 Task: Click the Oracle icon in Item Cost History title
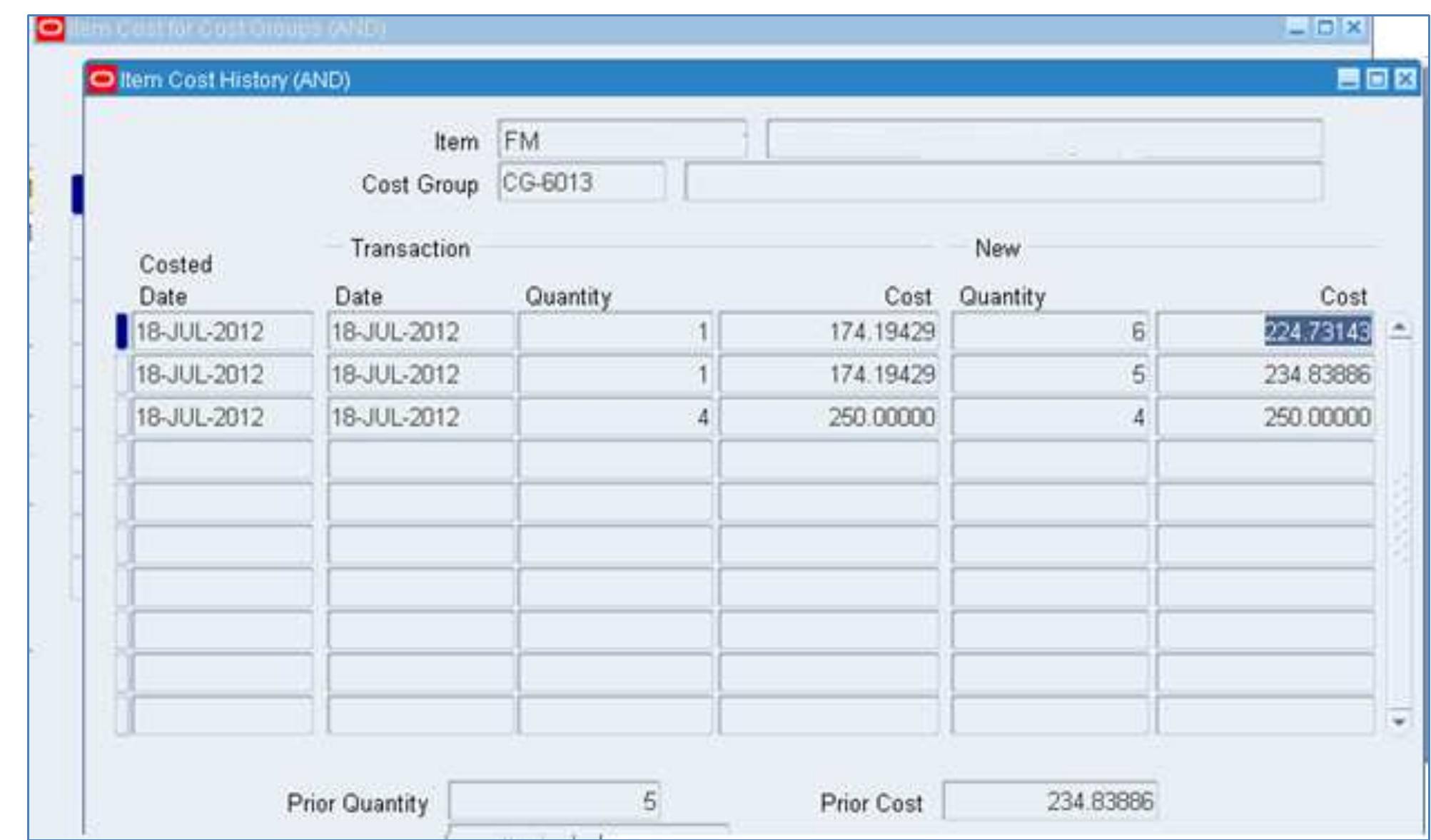tap(103, 79)
